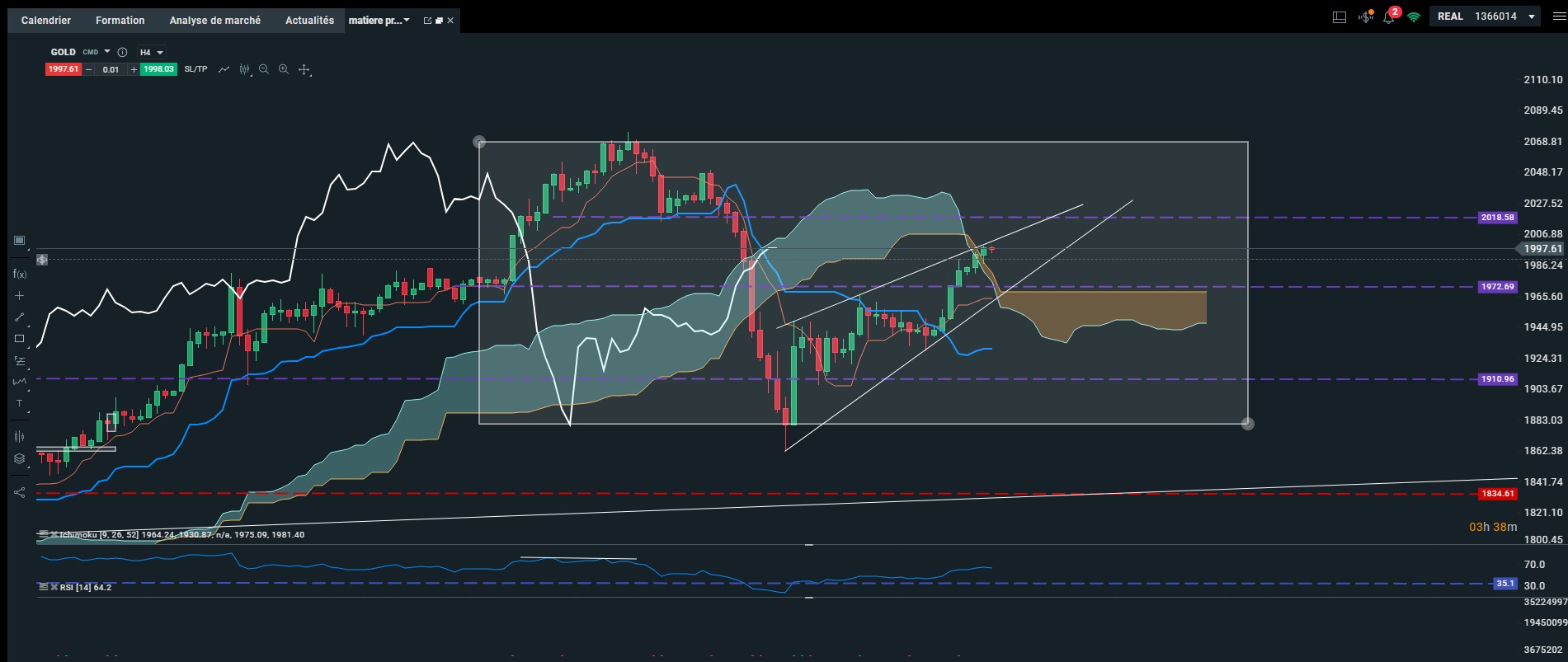Screen dimensions: 1568x662
Task: Click the 2018.58 purple level label
Action: (x=1497, y=218)
